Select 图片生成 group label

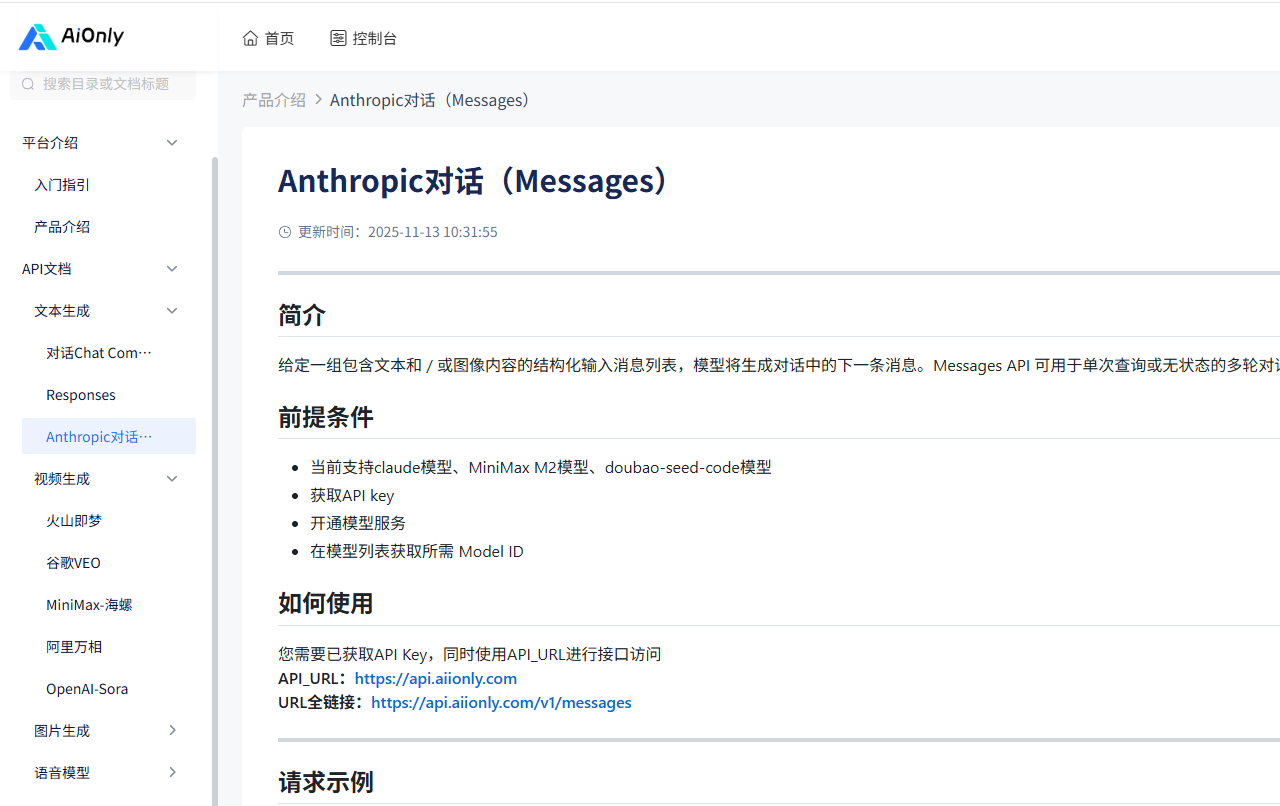point(62,731)
